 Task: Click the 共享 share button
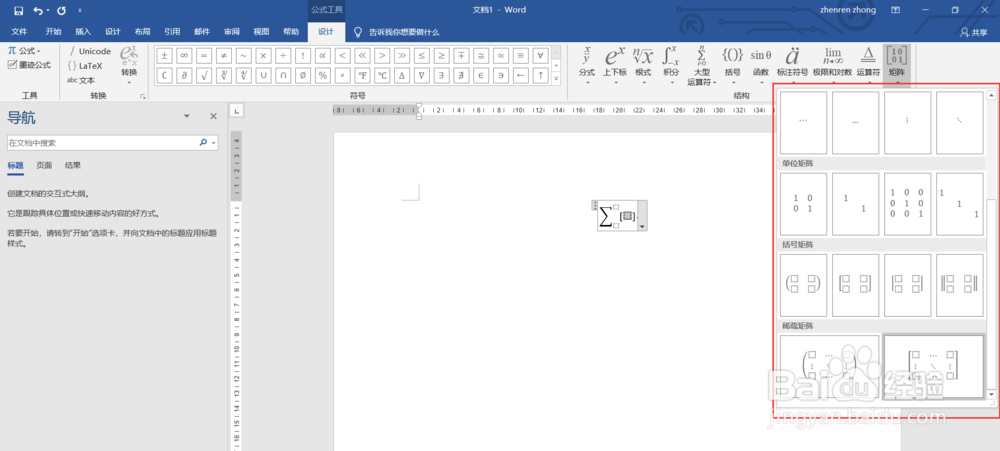pos(973,32)
